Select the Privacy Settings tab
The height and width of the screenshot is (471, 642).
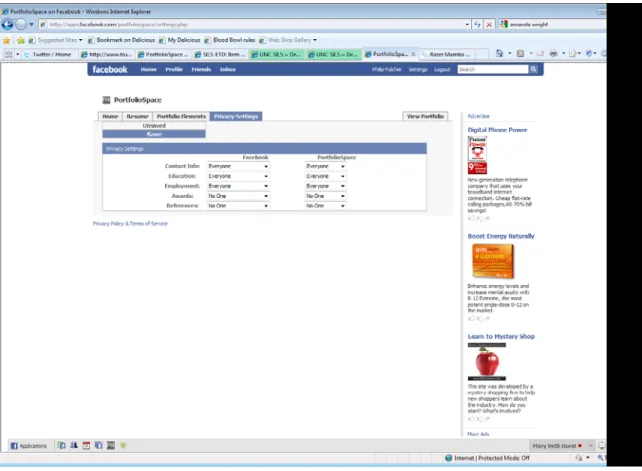click(236, 116)
